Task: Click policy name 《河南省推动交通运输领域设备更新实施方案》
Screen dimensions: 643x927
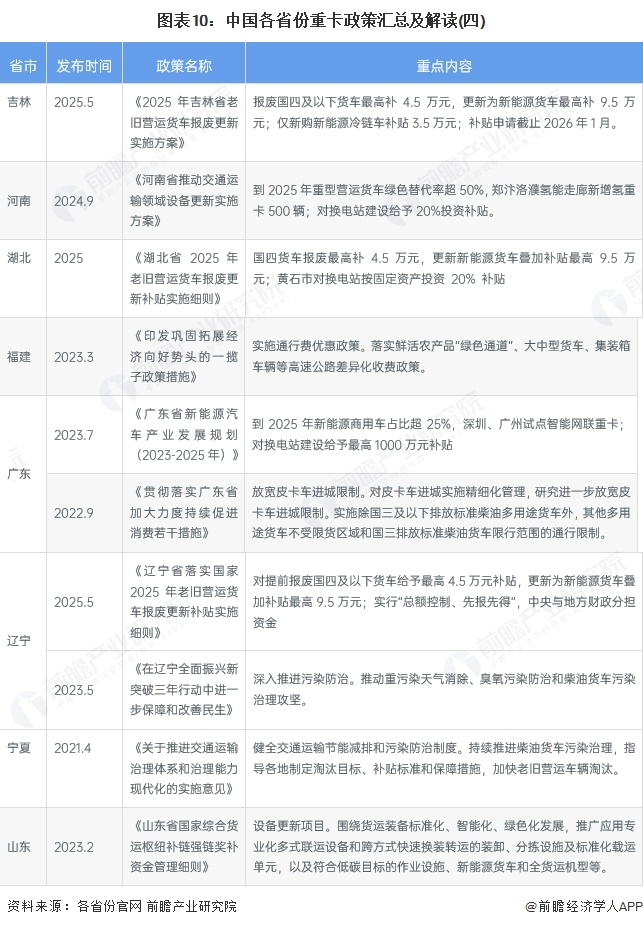Action: coord(184,200)
